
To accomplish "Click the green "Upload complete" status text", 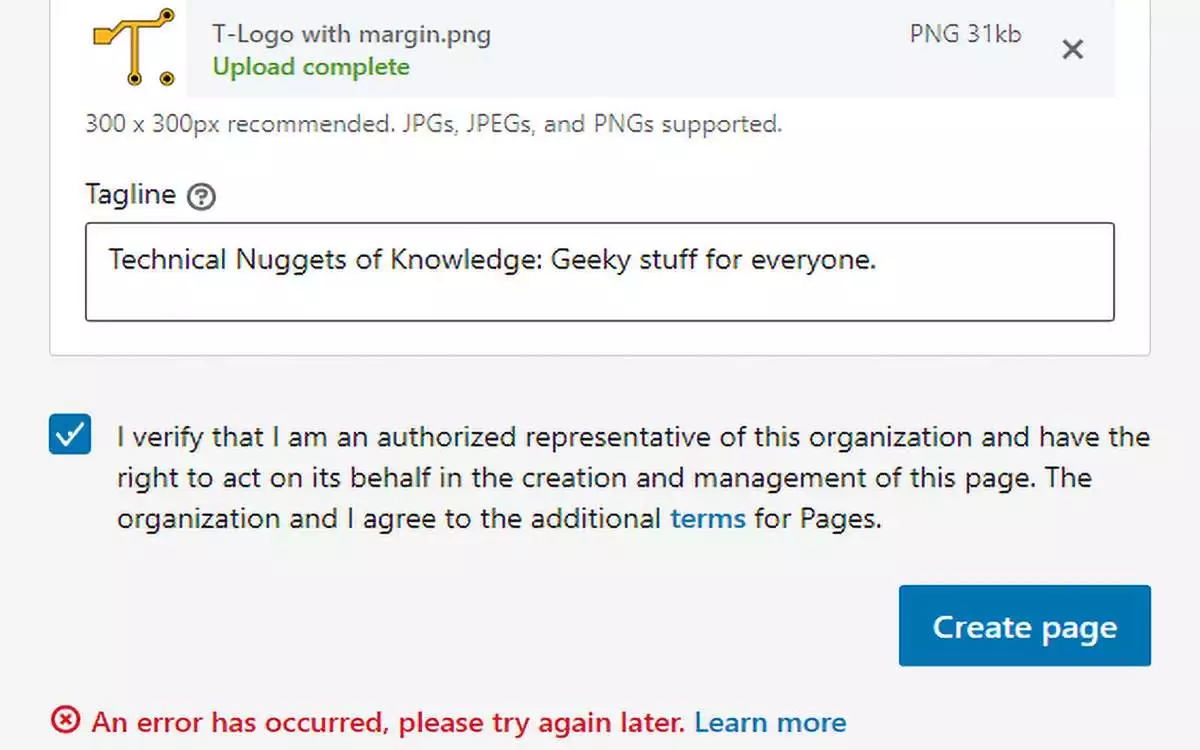I will pyautogui.click(x=311, y=67).
